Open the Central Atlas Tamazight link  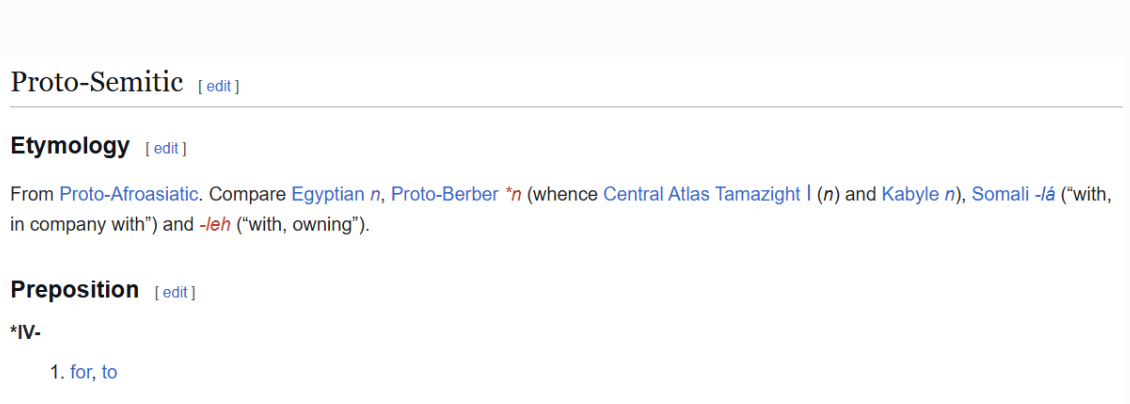[702, 194]
